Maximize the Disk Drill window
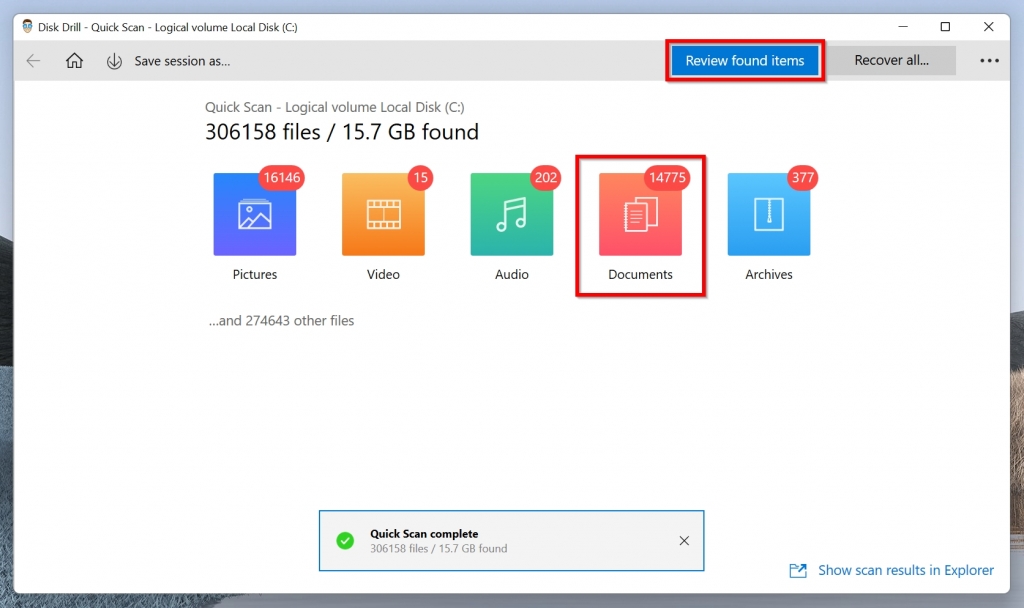The width and height of the screenshot is (1024, 608). [x=945, y=27]
